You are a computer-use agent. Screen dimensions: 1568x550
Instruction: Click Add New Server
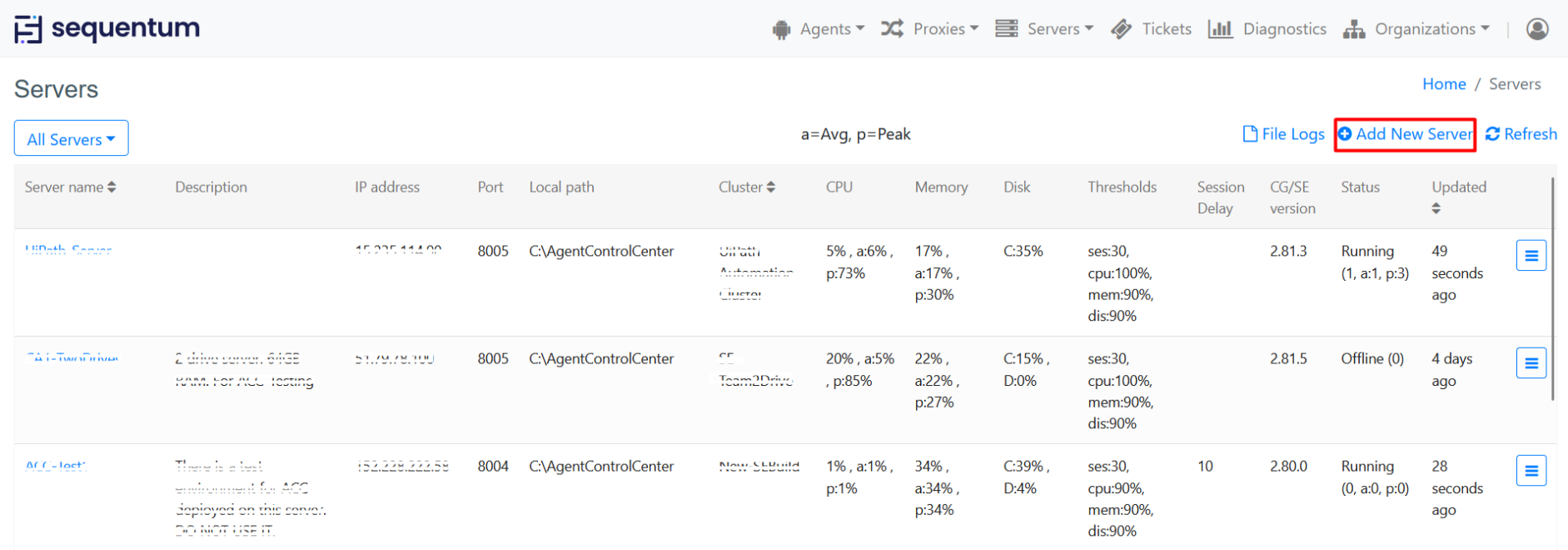pyautogui.click(x=1405, y=134)
